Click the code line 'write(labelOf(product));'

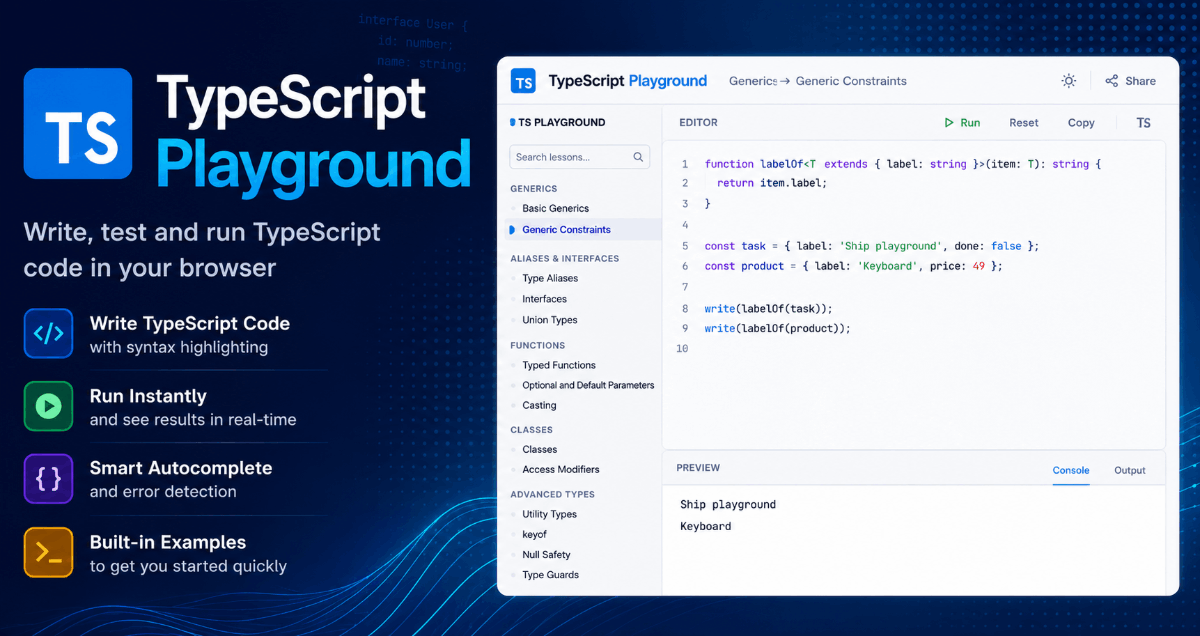point(777,328)
